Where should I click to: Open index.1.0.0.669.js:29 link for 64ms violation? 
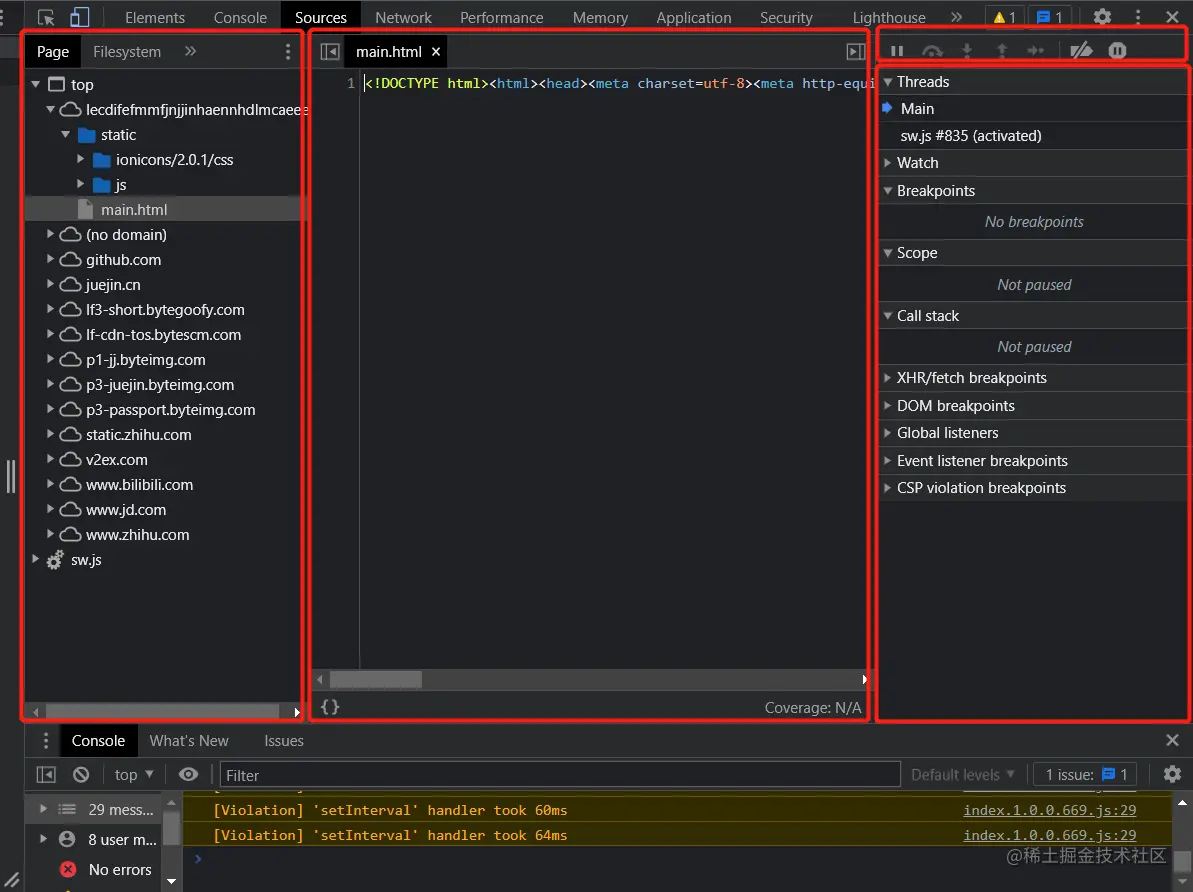pyautogui.click(x=1049, y=835)
